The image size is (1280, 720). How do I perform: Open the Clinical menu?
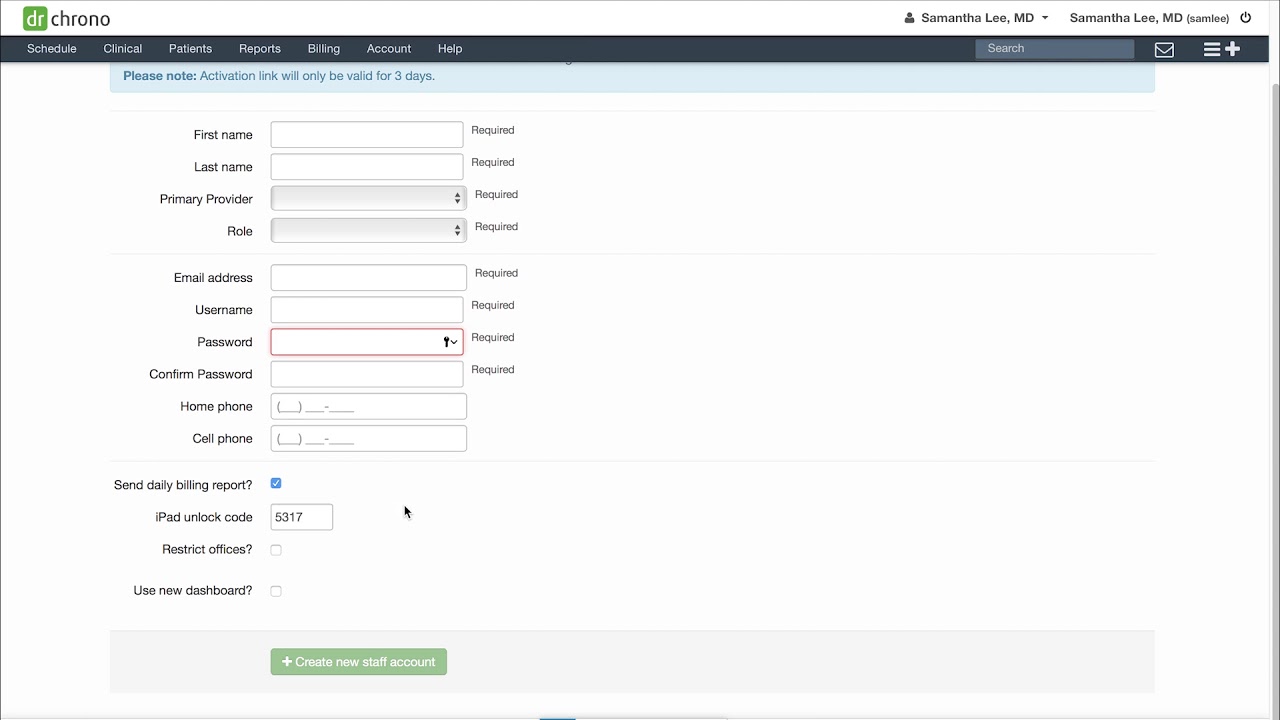click(123, 49)
